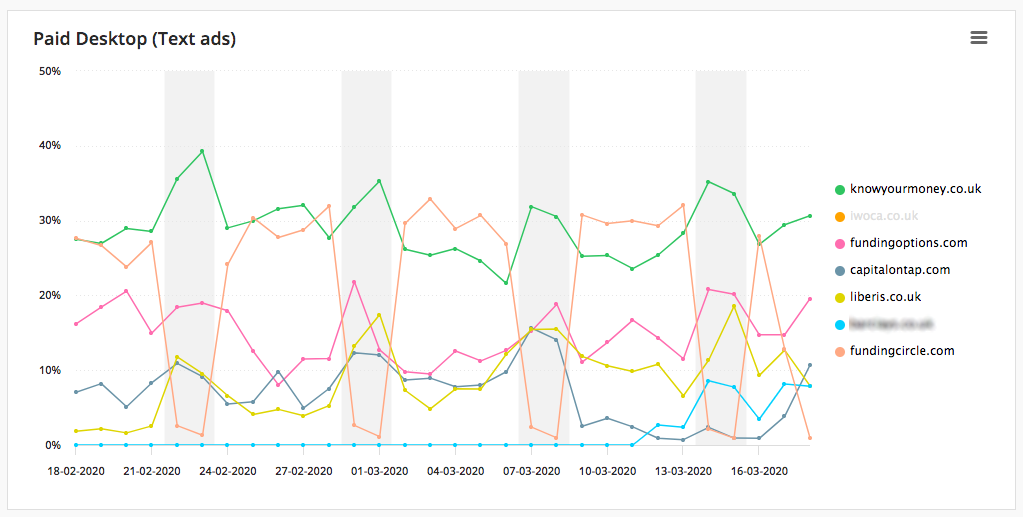Image resolution: width=1023 pixels, height=517 pixels.
Task: Click the cyan blurred-series legend dot
Action: coord(840,324)
